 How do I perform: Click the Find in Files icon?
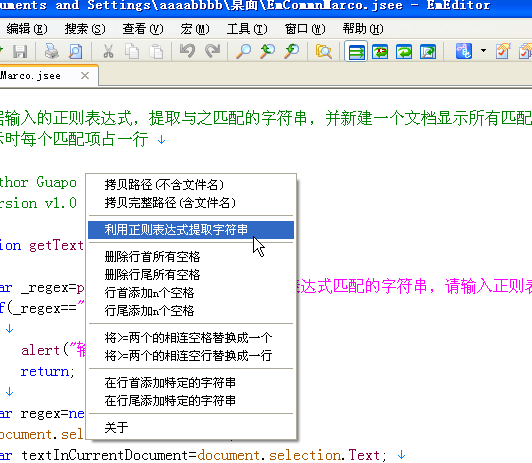(324, 52)
